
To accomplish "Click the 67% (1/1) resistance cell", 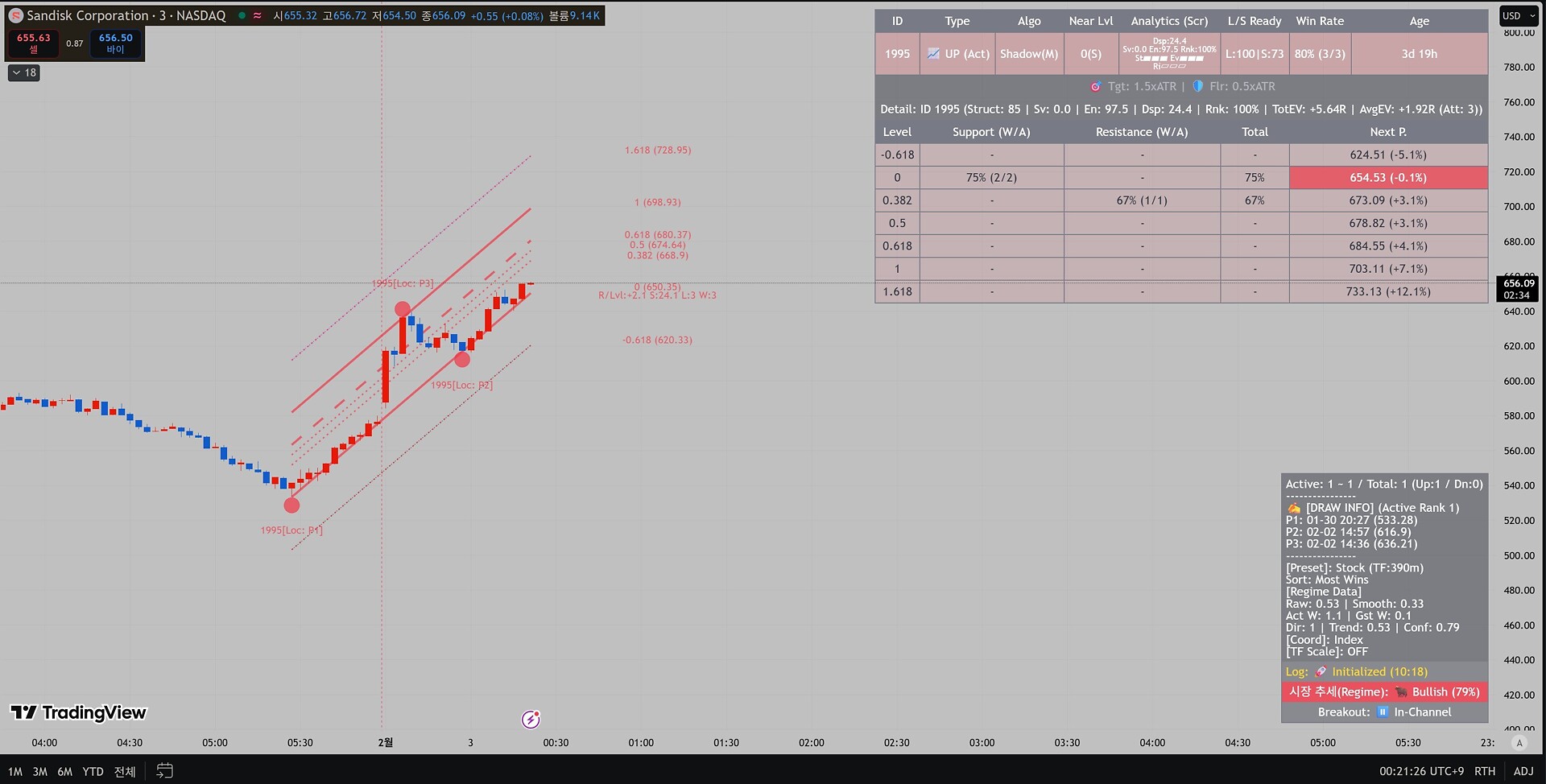I will click(1142, 200).
